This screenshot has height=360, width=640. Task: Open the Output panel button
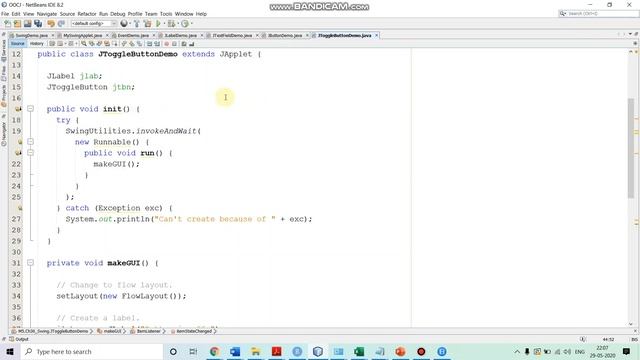tap(19, 339)
